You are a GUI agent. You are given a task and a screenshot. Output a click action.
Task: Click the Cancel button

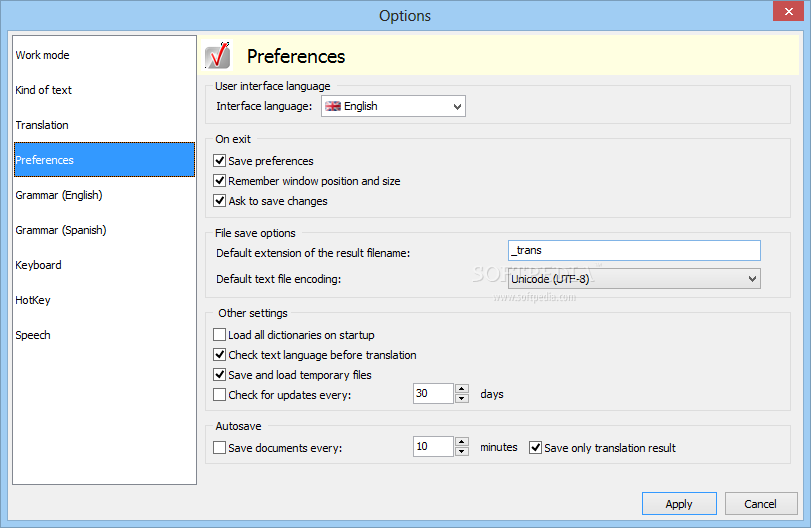pos(760,504)
